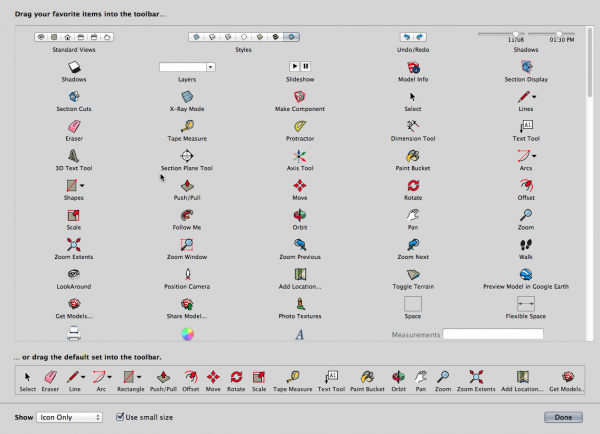Screen dimensions: 600x434
Task: Click the play button in Slideshow control
Action: tap(294, 67)
